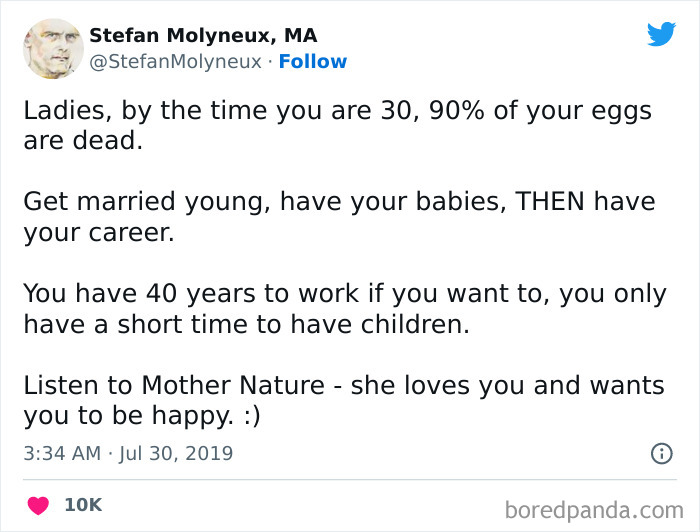Click the "90%" figure in the tweet

[457, 110]
